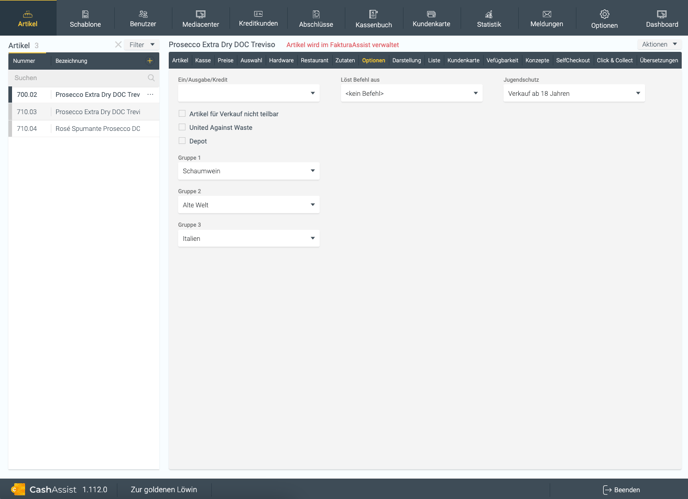Viewport: 688px width, 499px height.
Task: Click the search magnifier icon
Action: tap(151, 78)
